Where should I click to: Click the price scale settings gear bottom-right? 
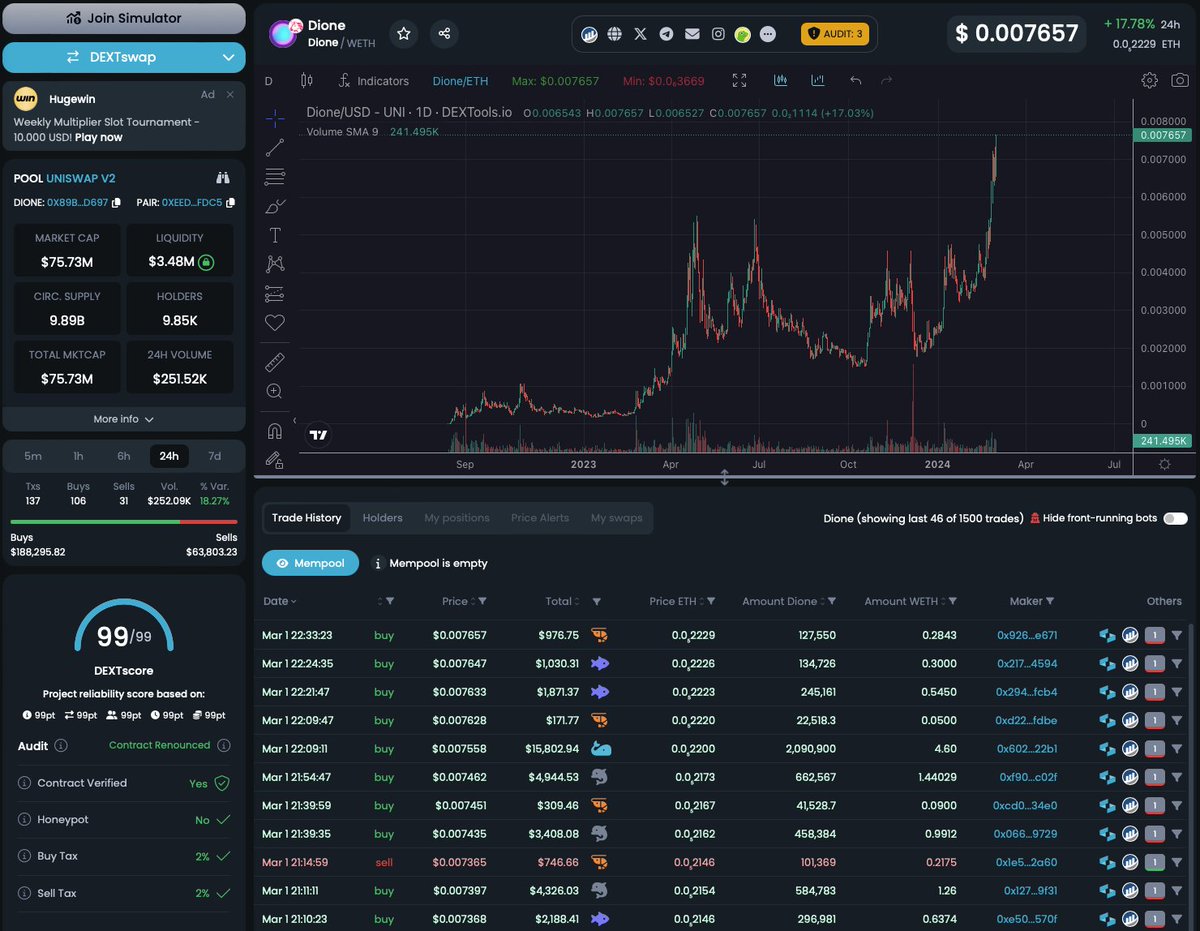tap(1165, 464)
